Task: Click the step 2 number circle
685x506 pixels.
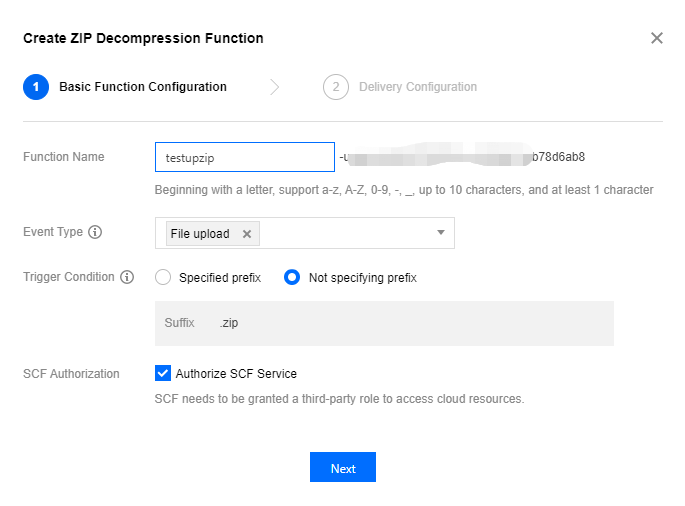Action: tap(336, 87)
